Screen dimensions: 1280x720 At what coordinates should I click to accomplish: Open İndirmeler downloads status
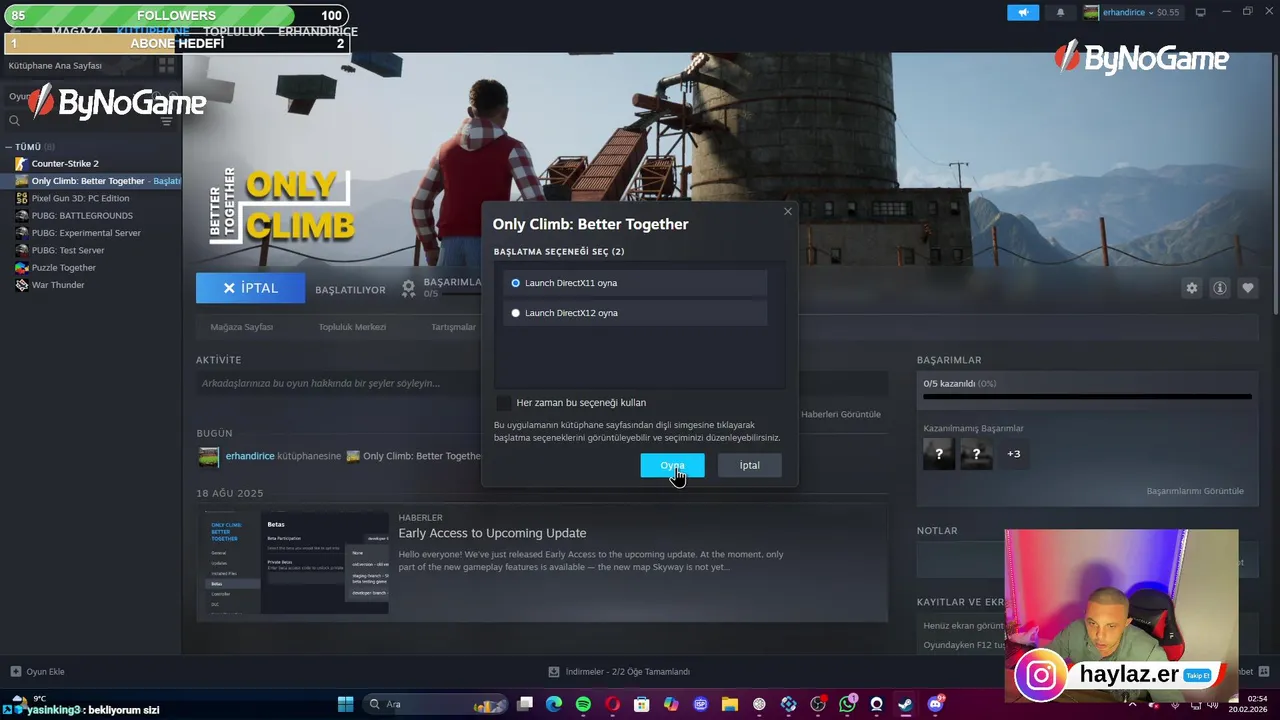pos(619,672)
